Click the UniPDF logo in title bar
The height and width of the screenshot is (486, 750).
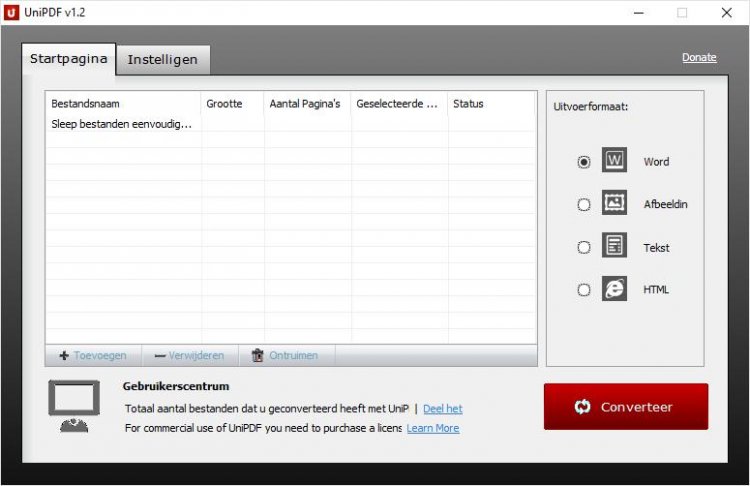click(x=13, y=13)
